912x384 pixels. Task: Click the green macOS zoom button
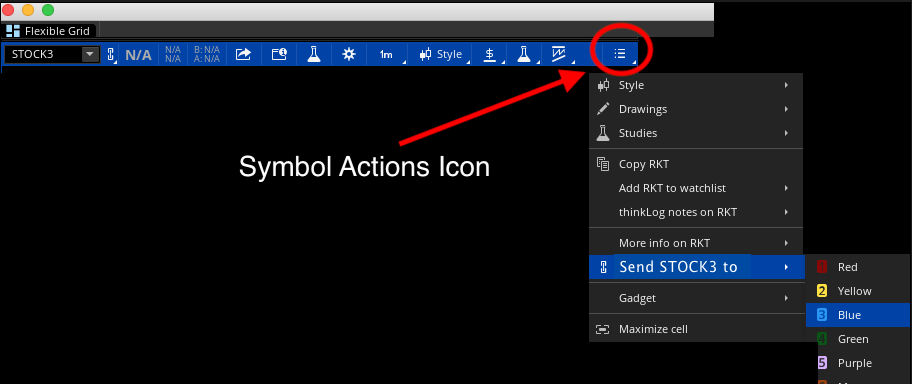[x=48, y=10]
